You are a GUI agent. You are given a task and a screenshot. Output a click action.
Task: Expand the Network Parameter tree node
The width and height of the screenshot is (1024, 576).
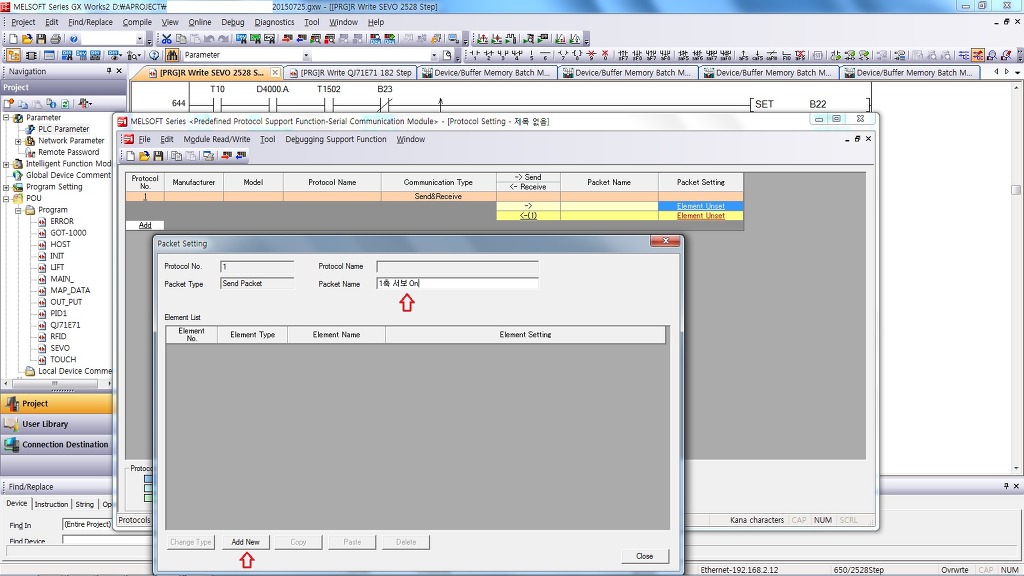[x=18, y=141]
